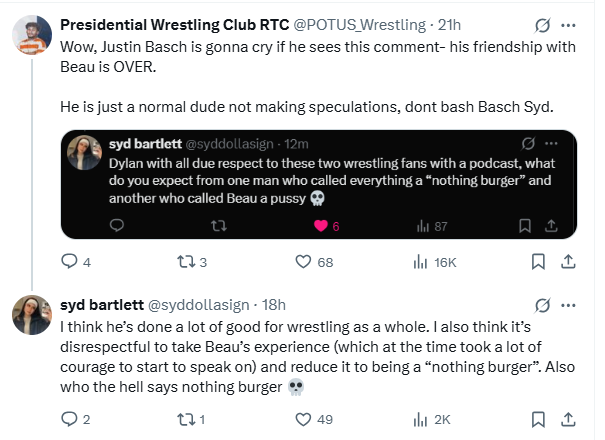Click Grok icon on syd bartlett's reply
The height and width of the screenshot is (440, 605).
pos(542,306)
